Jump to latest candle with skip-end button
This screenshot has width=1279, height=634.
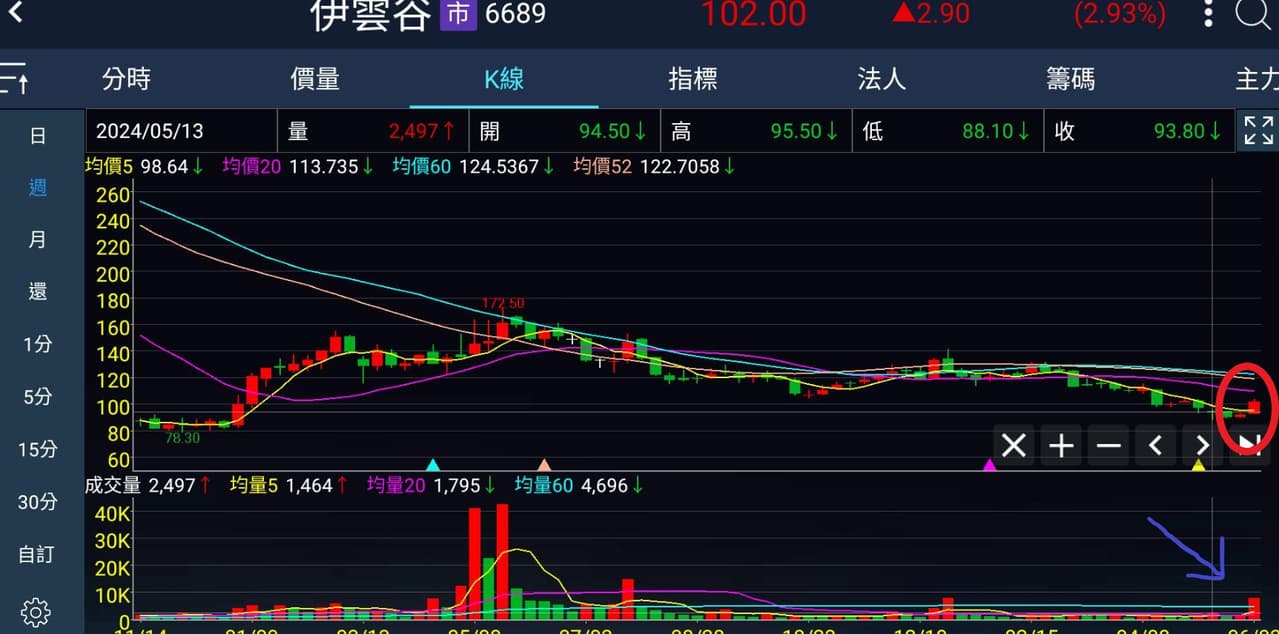[x=1249, y=445]
